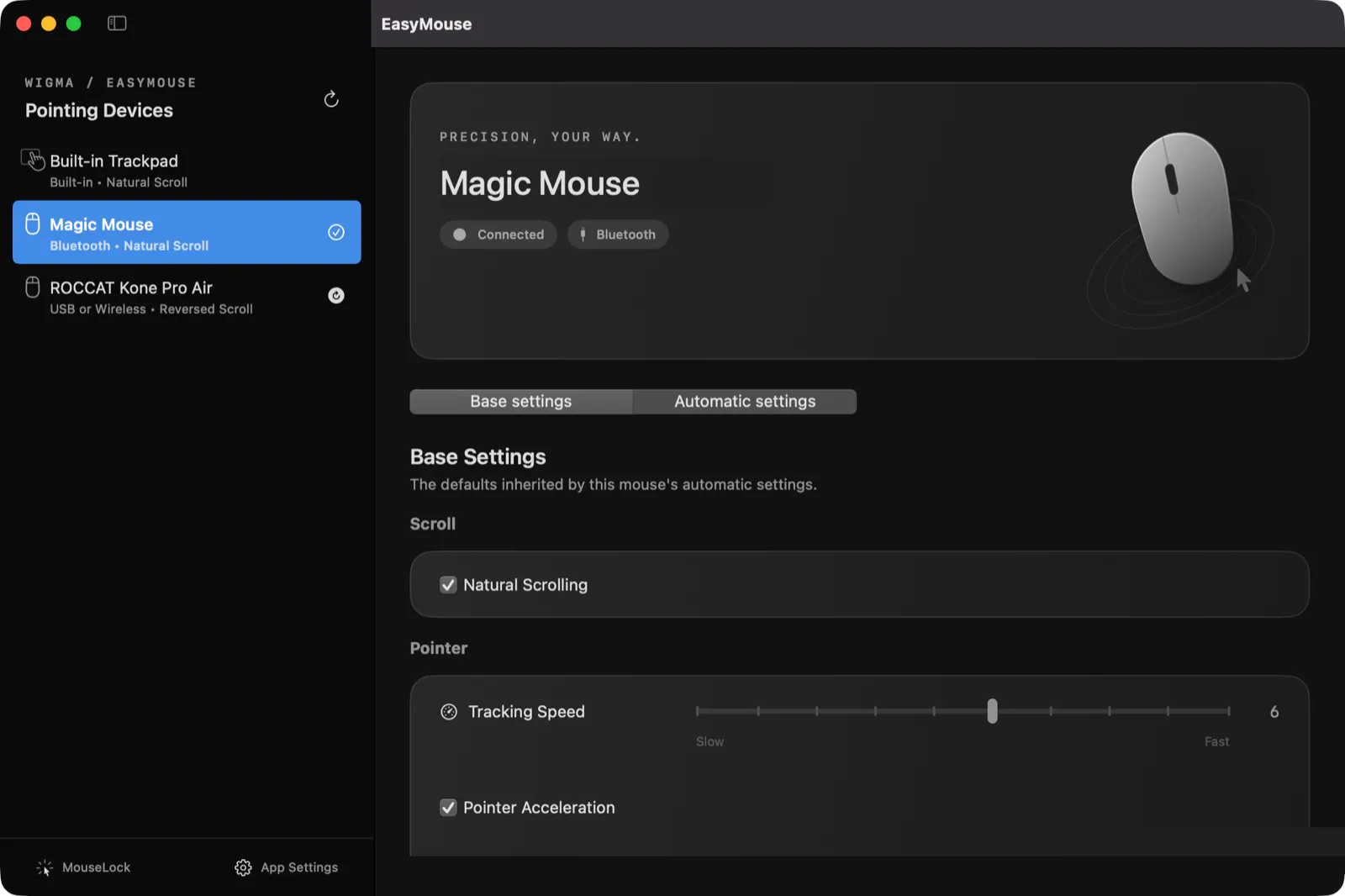
Task: Click the Magic Mouse illustration
Action: coord(1183,208)
